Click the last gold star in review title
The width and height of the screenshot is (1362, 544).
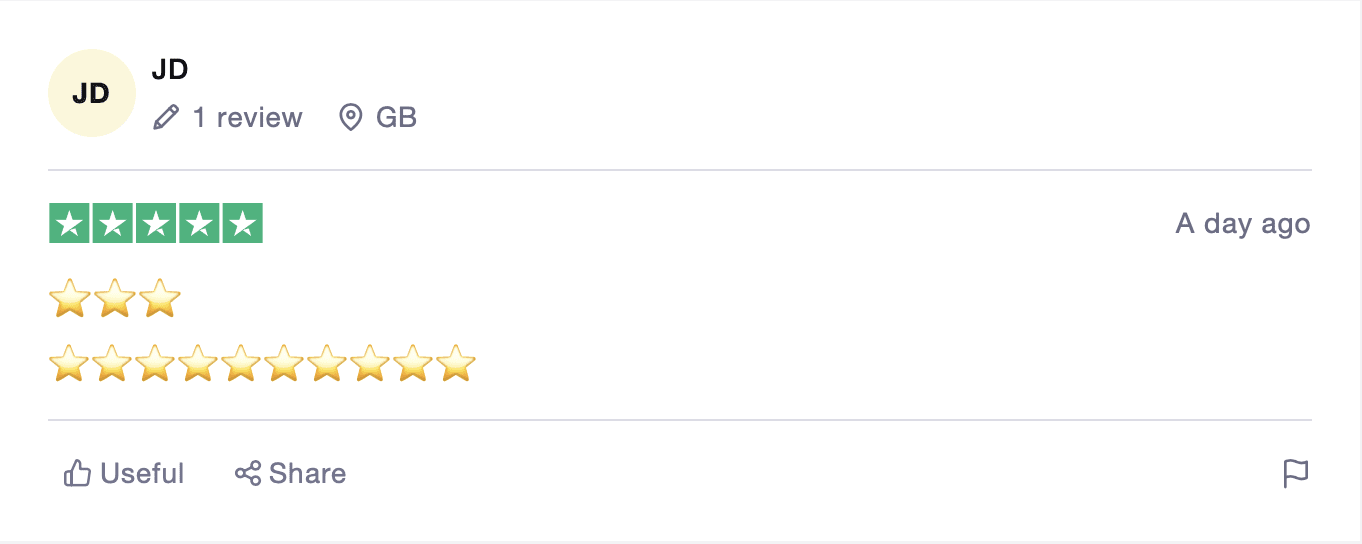coord(160,299)
